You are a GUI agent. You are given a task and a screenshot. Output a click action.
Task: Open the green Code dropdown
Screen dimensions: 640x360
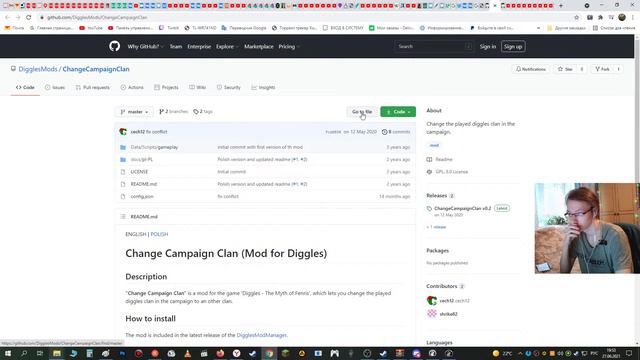398,112
